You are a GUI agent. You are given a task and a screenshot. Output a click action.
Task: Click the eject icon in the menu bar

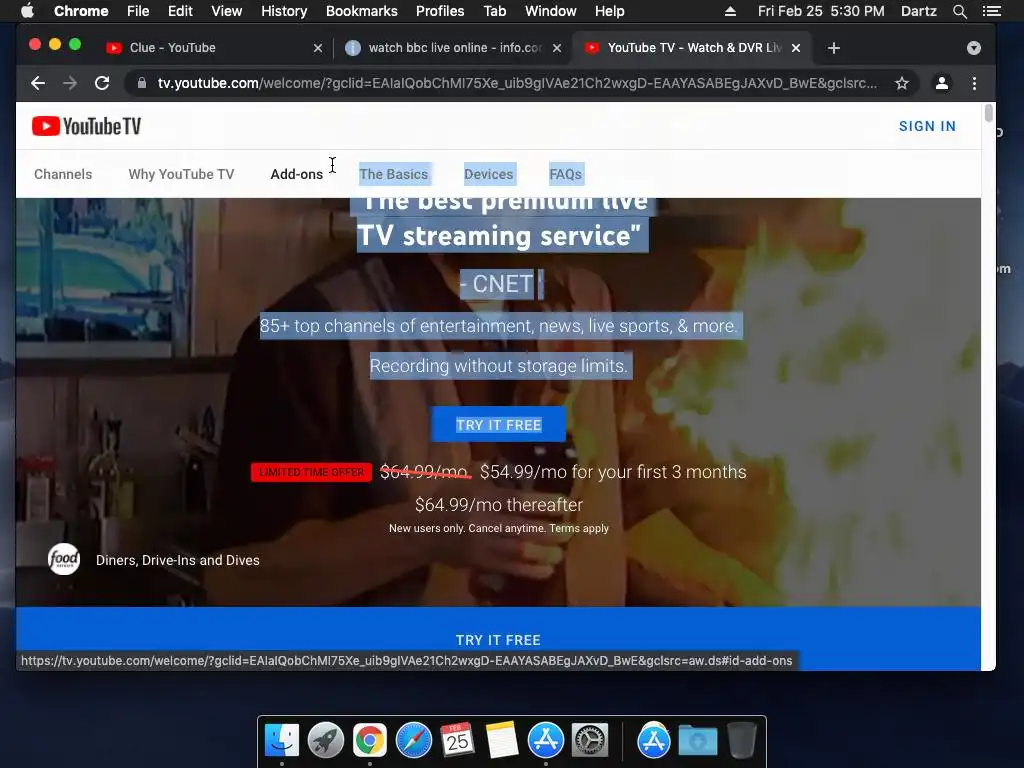730,11
